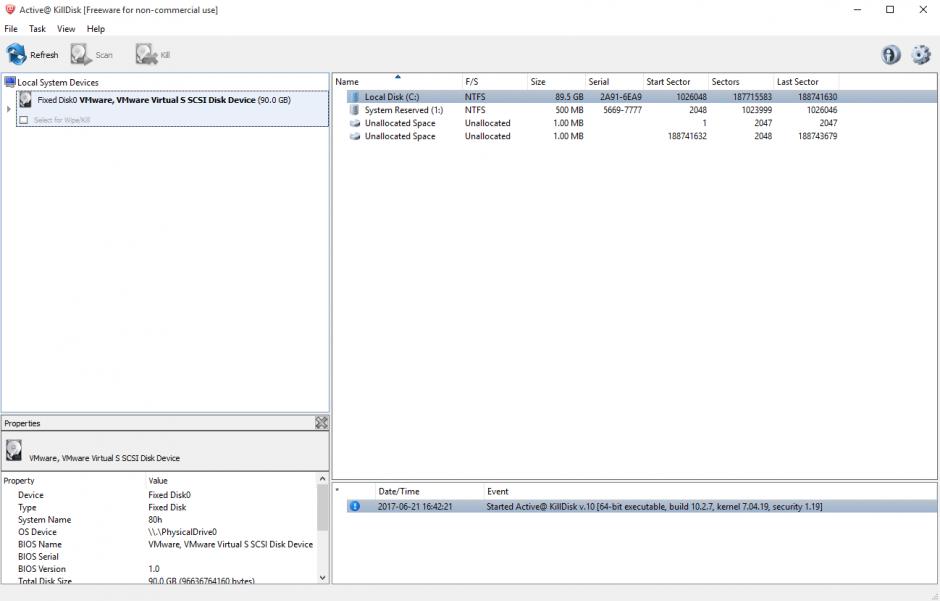This screenshot has height=601, width=940.
Task: Click the Properties scrollbar up arrow
Action: point(323,479)
